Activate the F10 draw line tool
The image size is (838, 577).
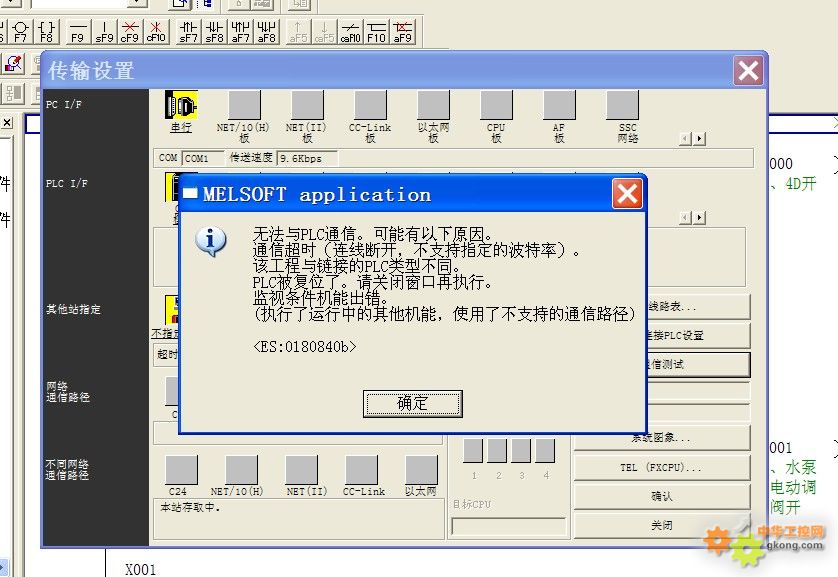point(377,32)
